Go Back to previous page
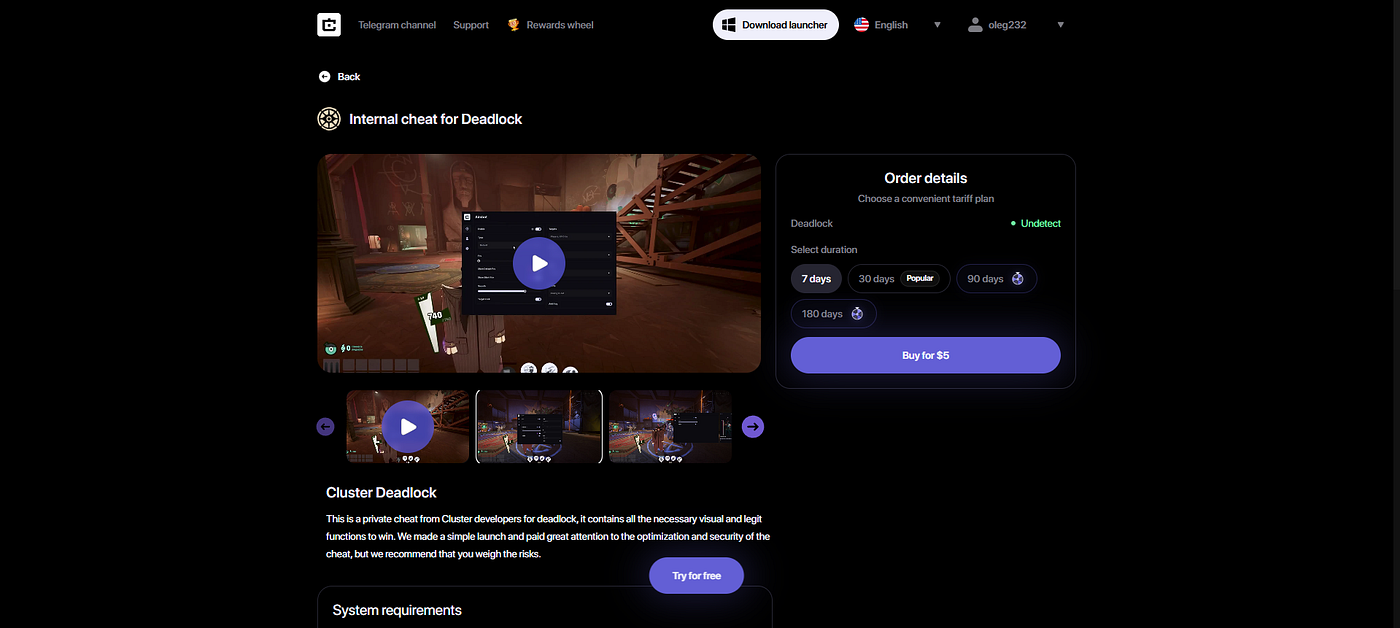 [x=339, y=76]
